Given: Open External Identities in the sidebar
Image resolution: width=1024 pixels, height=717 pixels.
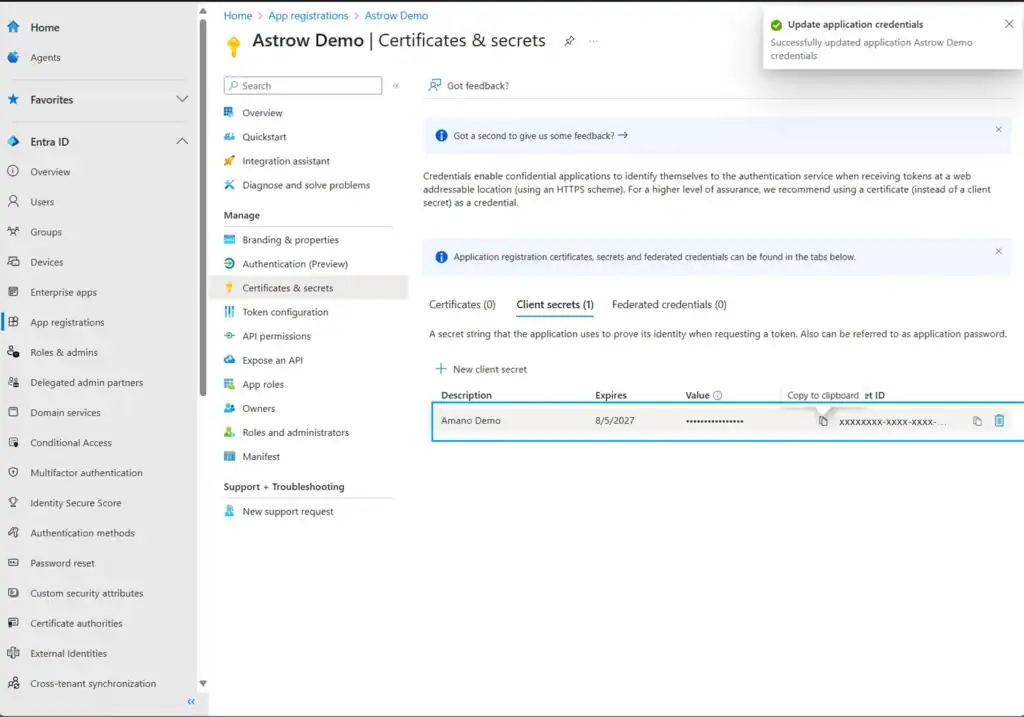Looking at the screenshot, I should [68, 653].
